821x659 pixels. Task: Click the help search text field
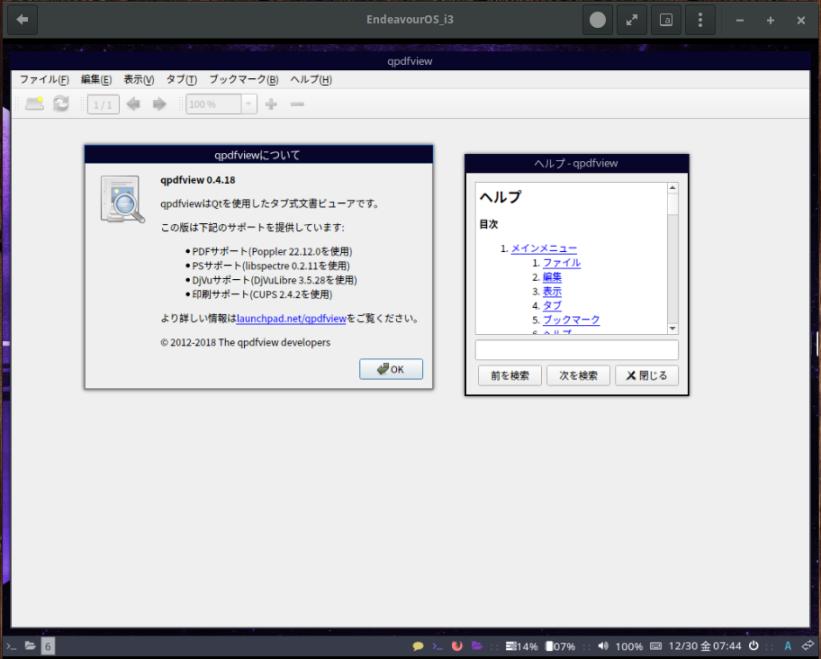point(576,350)
